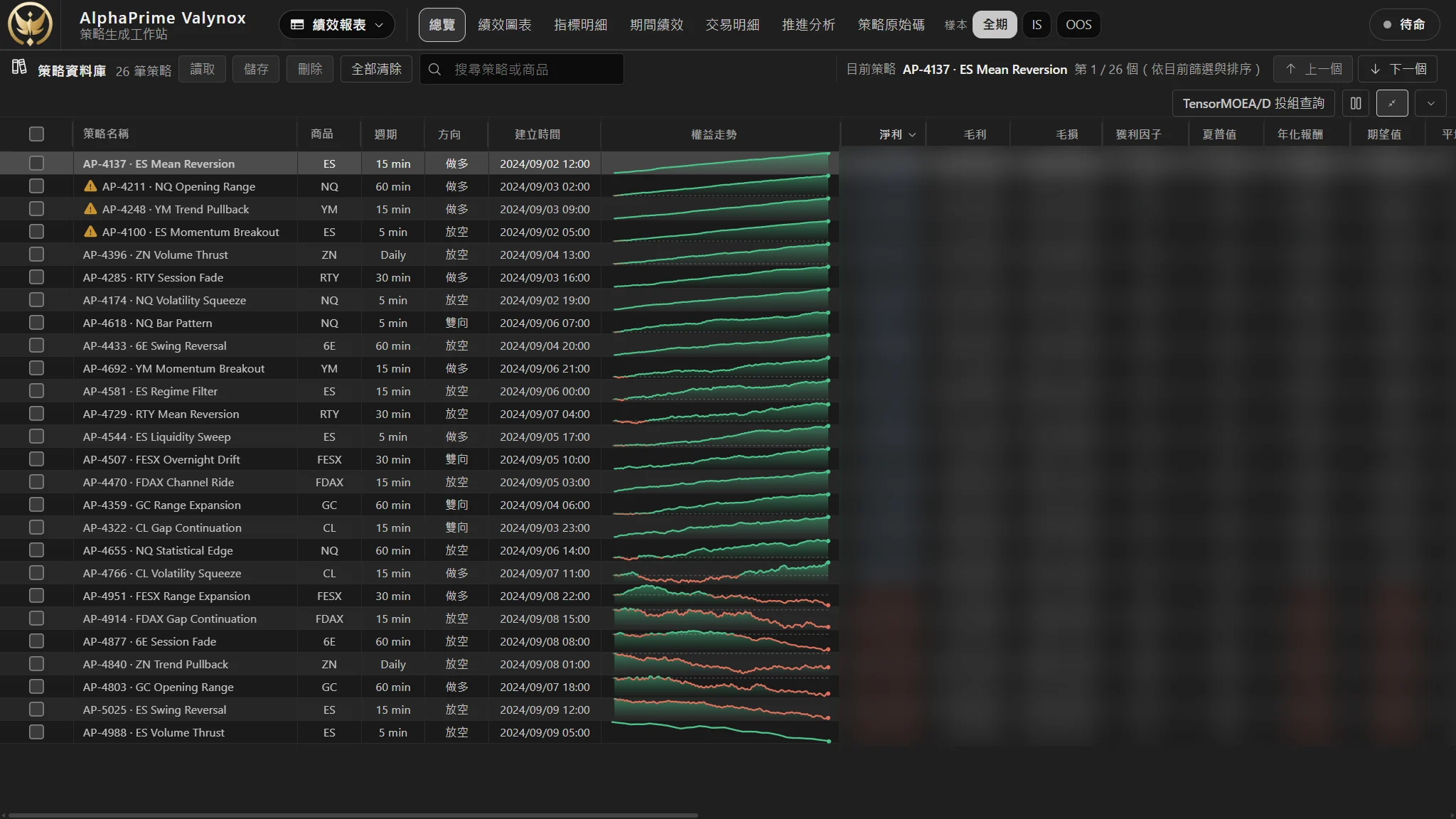Toggle the two-column layout icon

pos(1356,104)
